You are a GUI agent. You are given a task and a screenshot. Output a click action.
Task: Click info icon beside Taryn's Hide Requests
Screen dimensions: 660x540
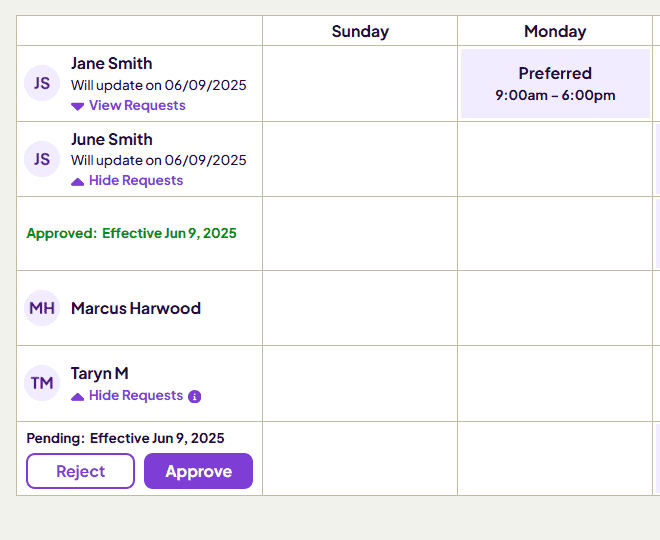coord(195,396)
